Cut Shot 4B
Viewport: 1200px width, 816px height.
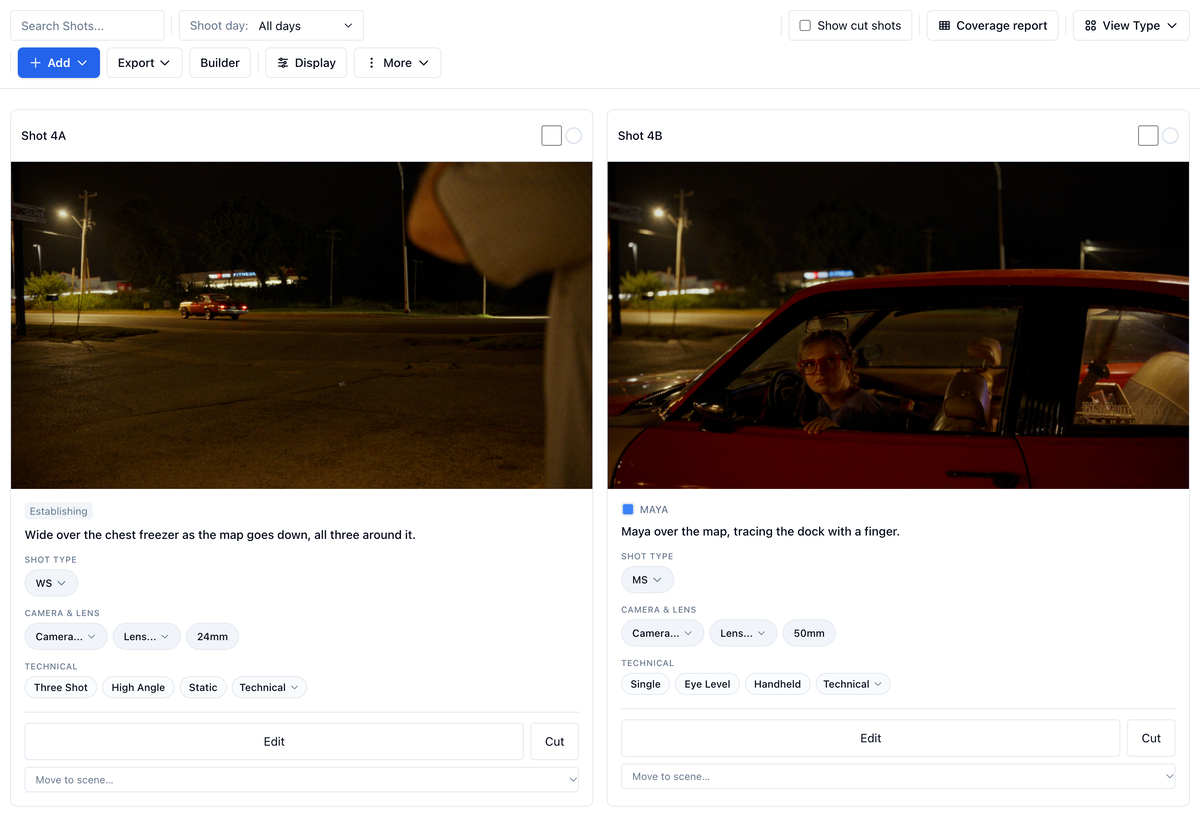pos(1151,738)
